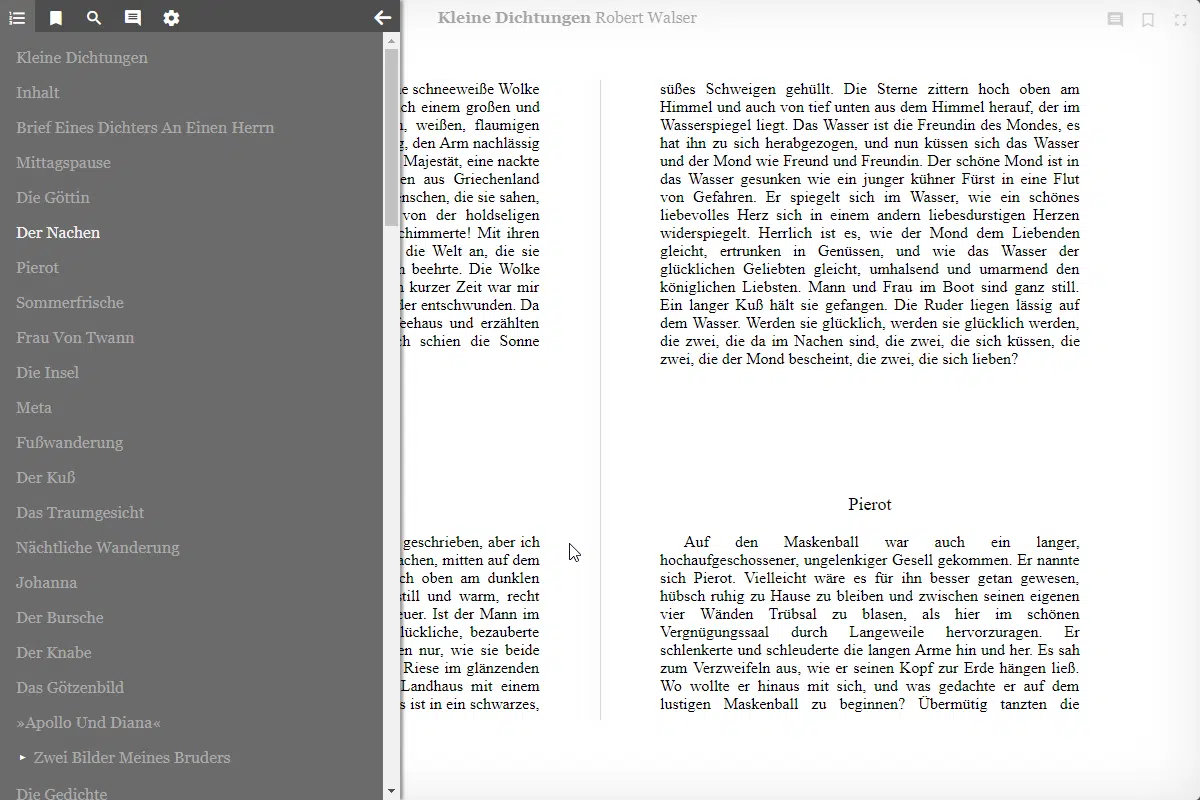Select the highlighted 'Der Nachen' chapter
Screen dimensions: 1200x800
click(58, 232)
